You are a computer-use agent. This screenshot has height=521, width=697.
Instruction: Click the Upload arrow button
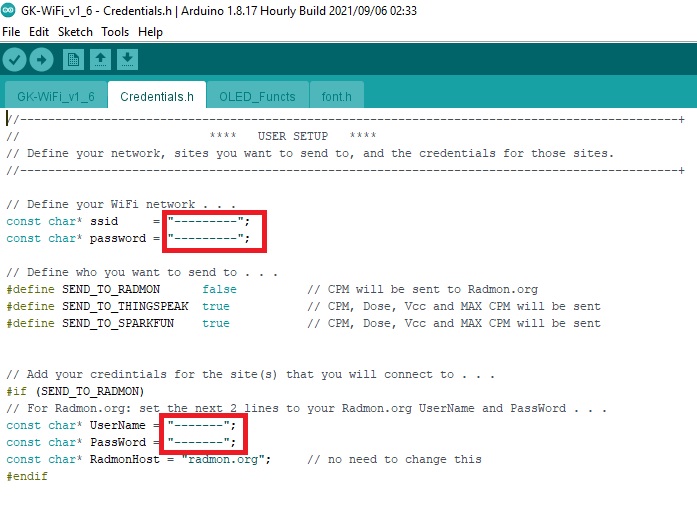[x=41, y=60]
